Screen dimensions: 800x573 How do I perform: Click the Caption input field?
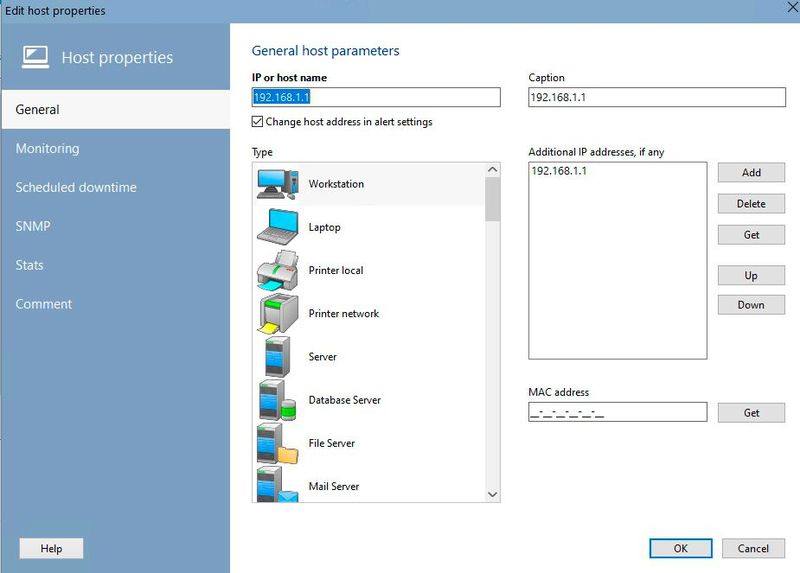coord(657,97)
